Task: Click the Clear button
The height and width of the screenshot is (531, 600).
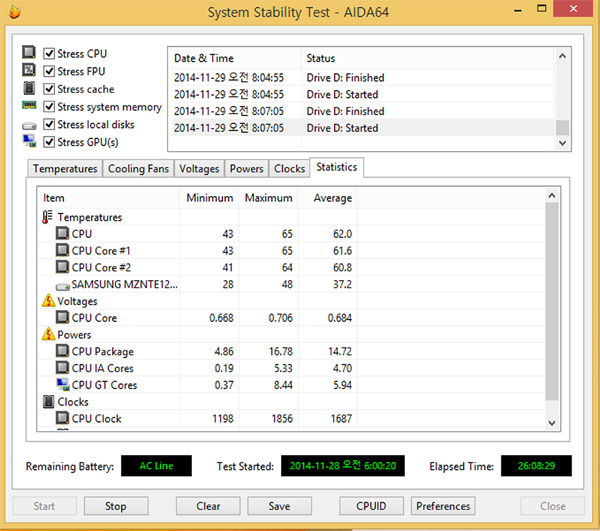Action: pos(208,506)
